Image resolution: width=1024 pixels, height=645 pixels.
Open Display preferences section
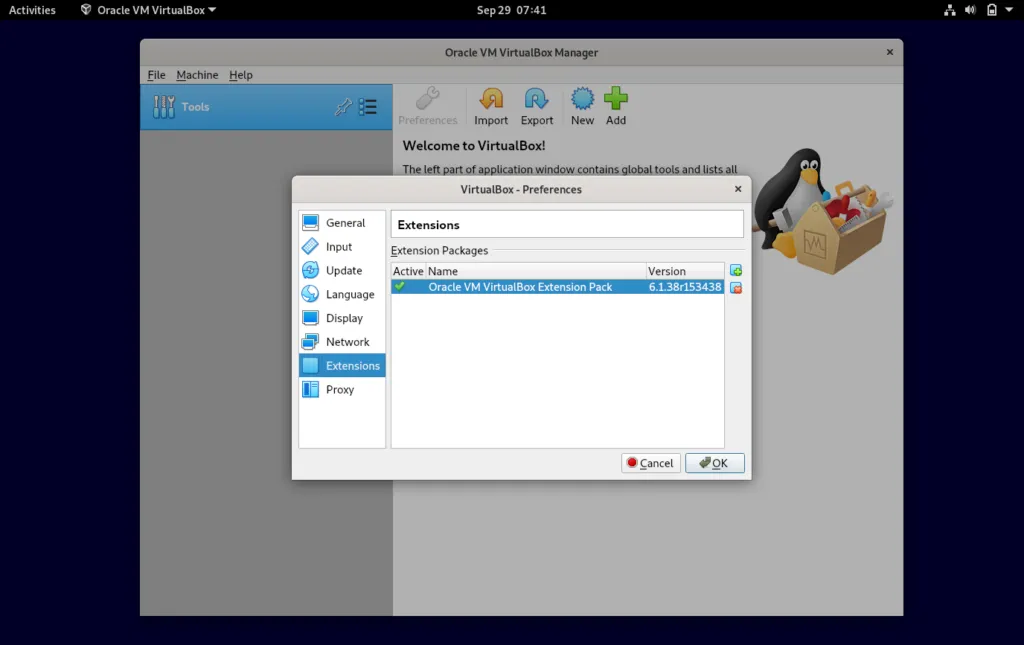coord(342,318)
